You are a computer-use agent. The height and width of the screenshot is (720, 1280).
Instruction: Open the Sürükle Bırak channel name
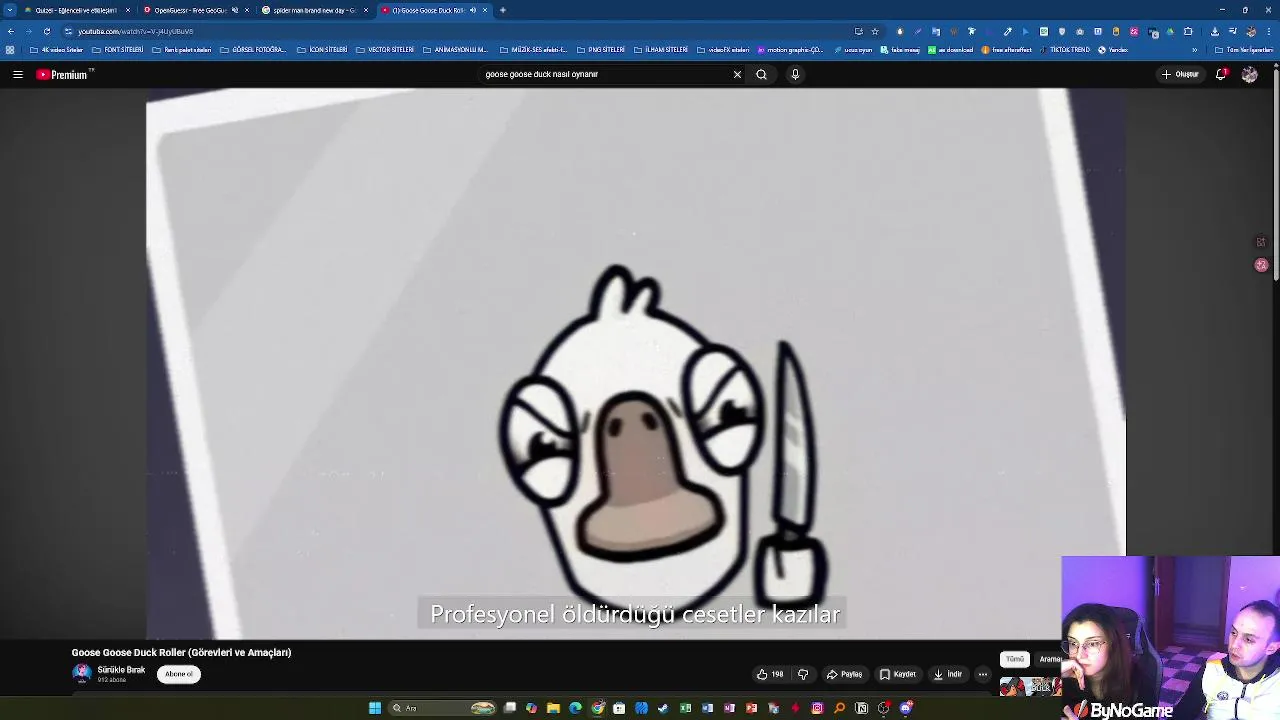(x=121, y=670)
